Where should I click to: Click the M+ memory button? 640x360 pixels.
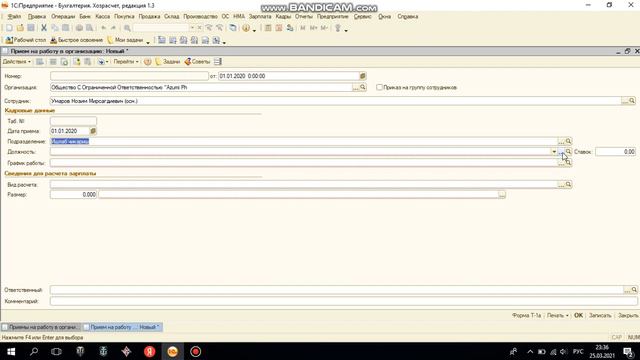click(x=313, y=28)
